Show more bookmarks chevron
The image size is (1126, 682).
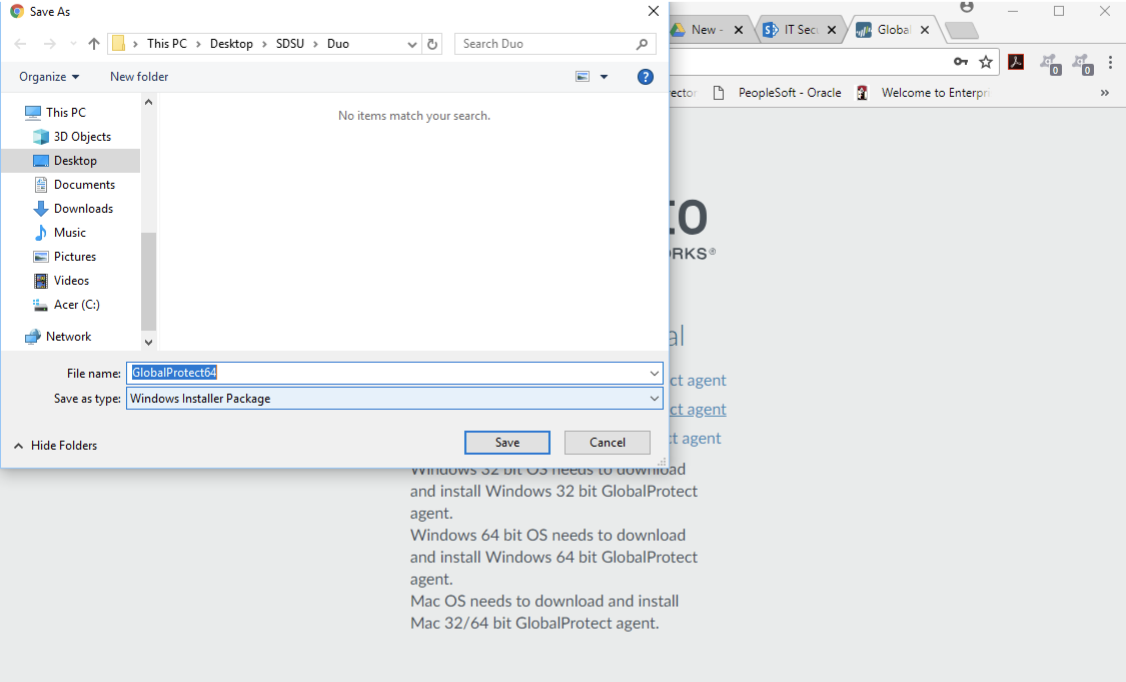(1105, 93)
